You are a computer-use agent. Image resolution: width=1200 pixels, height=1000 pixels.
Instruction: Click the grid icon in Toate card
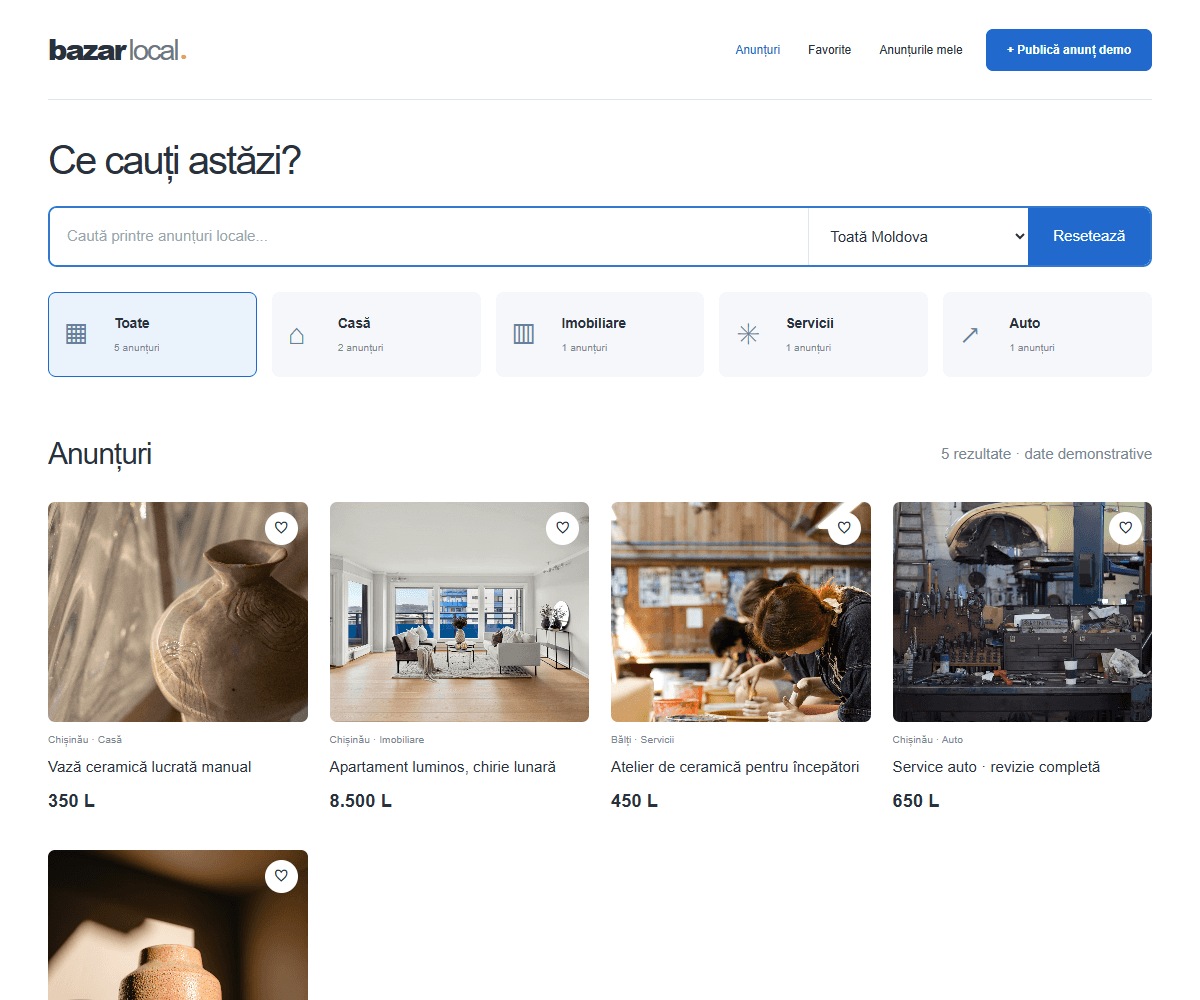(x=76, y=334)
